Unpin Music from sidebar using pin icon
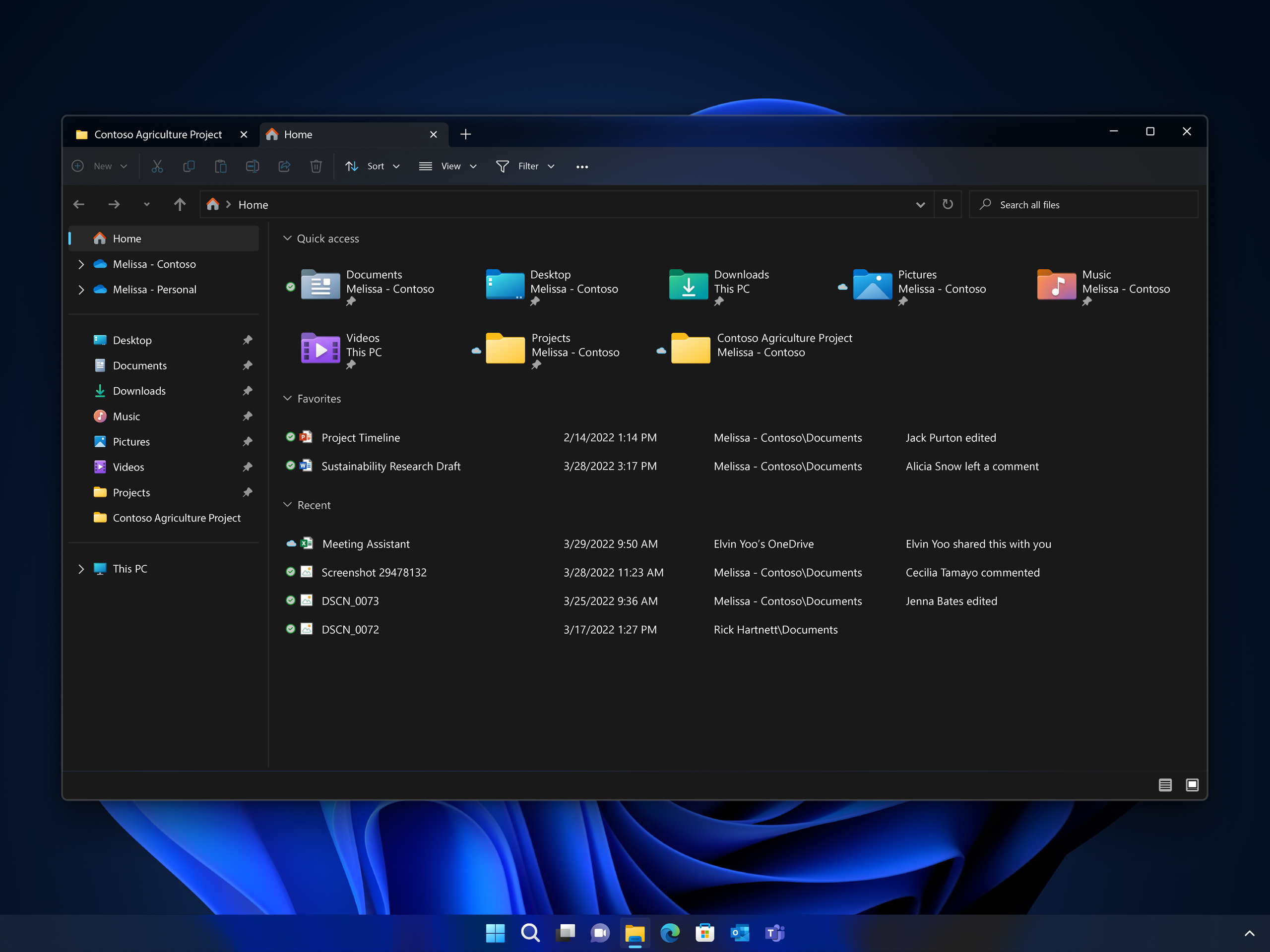The image size is (1270, 952). click(x=248, y=416)
